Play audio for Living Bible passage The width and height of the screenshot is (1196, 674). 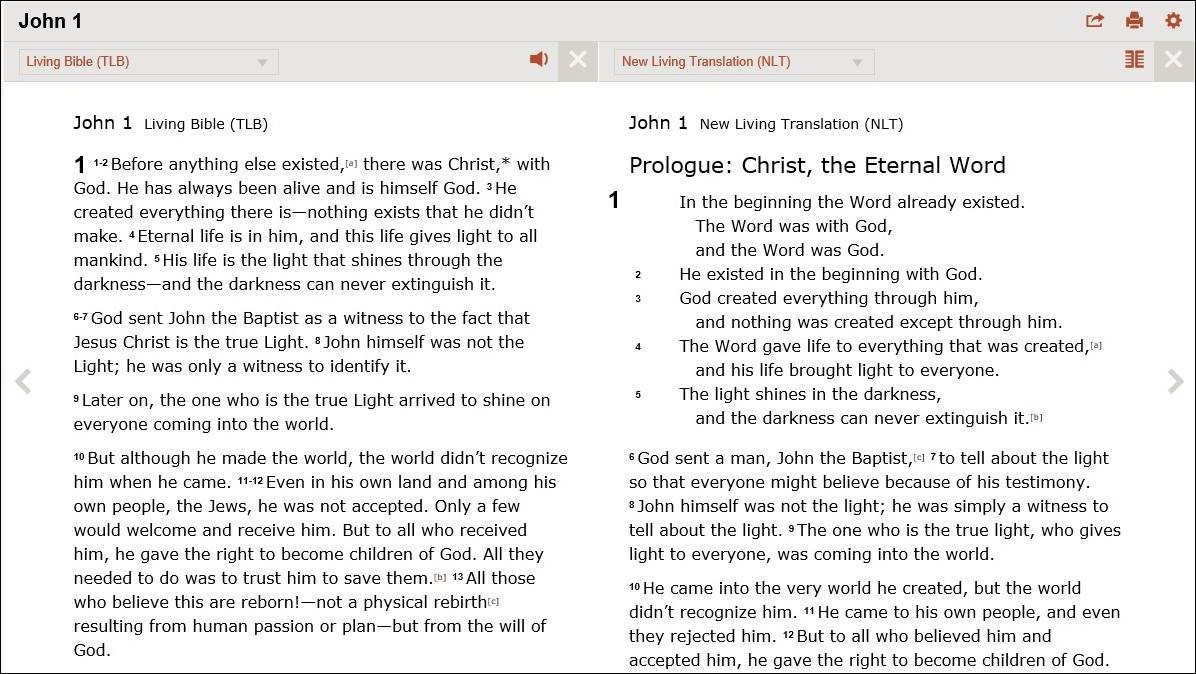click(x=539, y=59)
